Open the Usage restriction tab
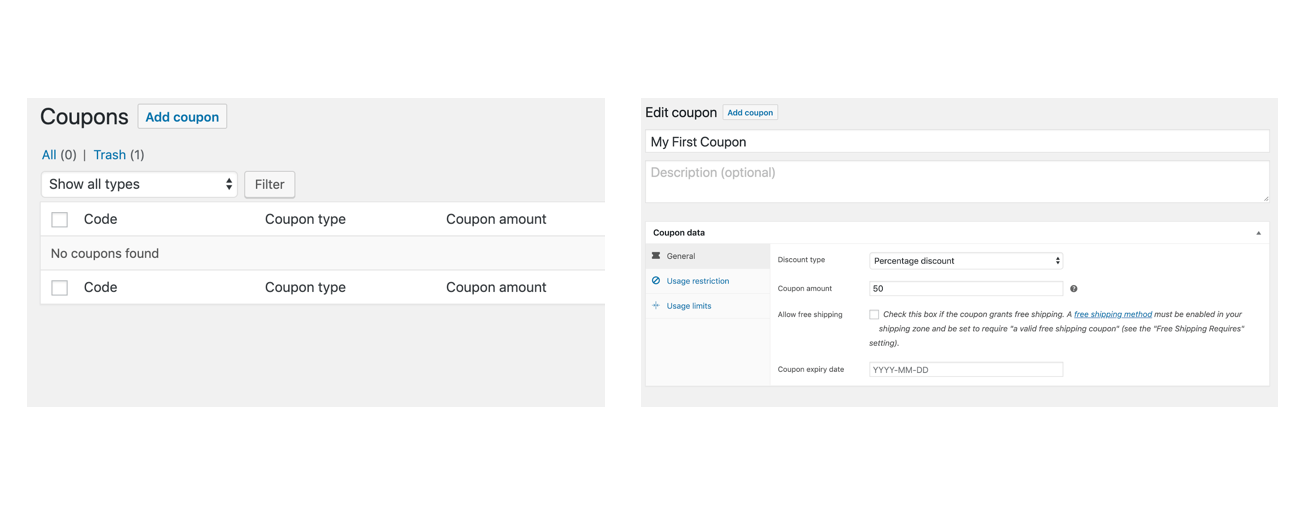Viewport: 1304px width, 505px height. 697,281
